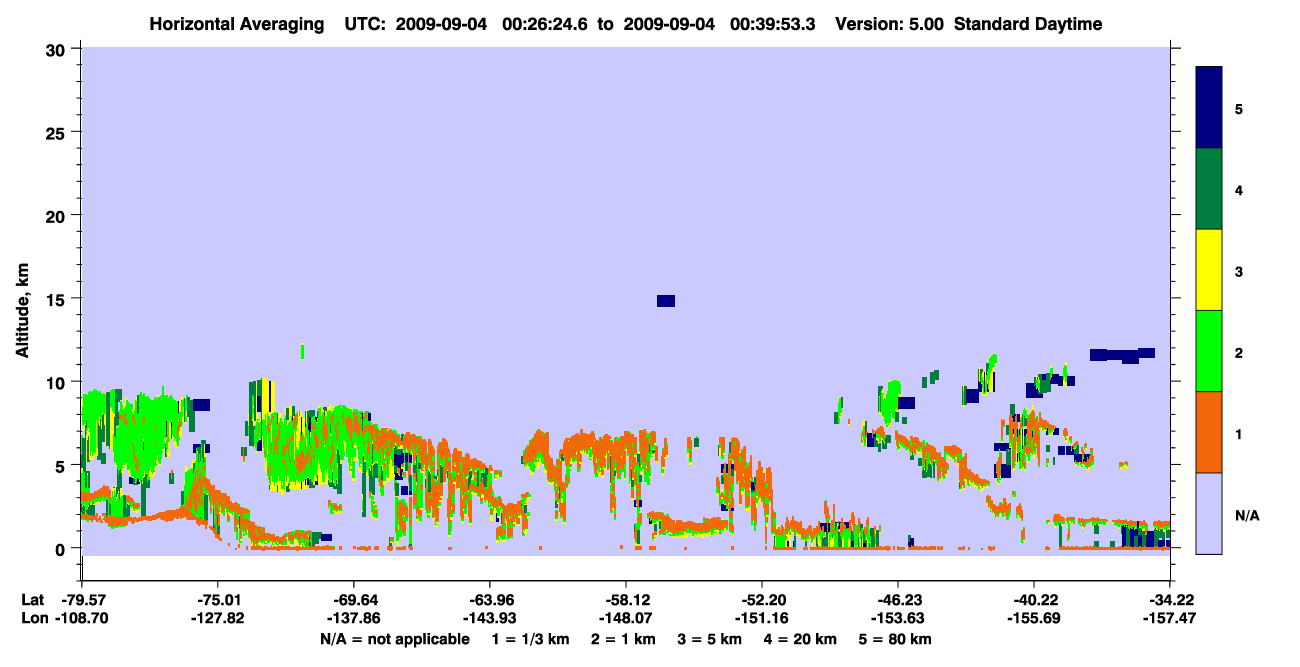Click latitude value -63.96
This screenshot has width=1300, height=667.
[490, 599]
